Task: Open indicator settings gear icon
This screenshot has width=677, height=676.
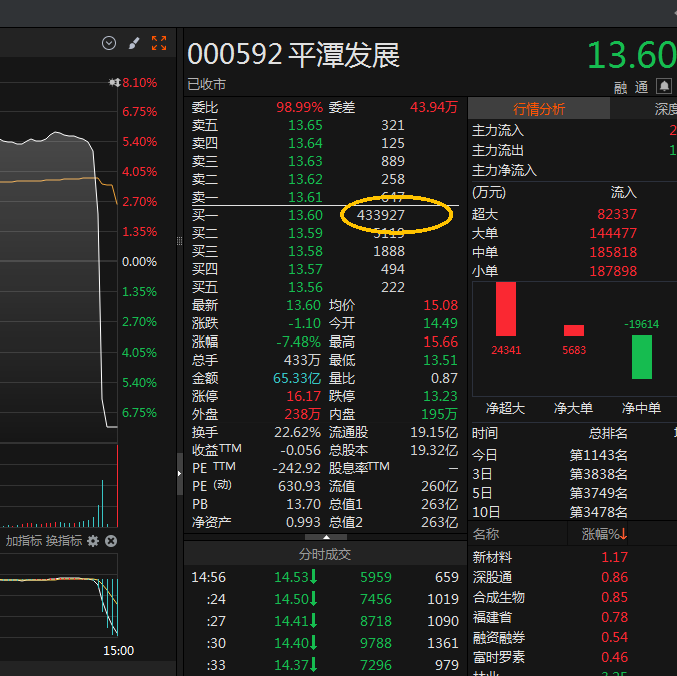Action: (x=93, y=541)
